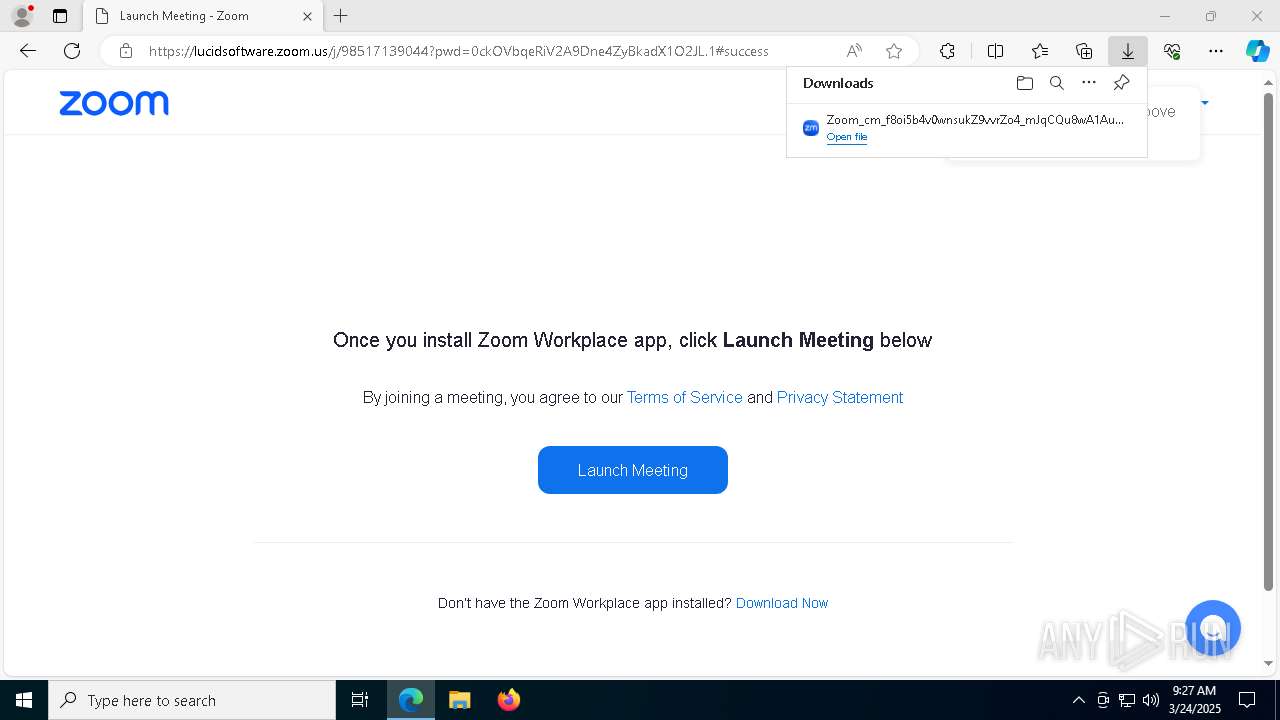The width and height of the screenshot is (1280, 720).
Task: Open the Zoom chat support bubble
Action: point(1212,628)
